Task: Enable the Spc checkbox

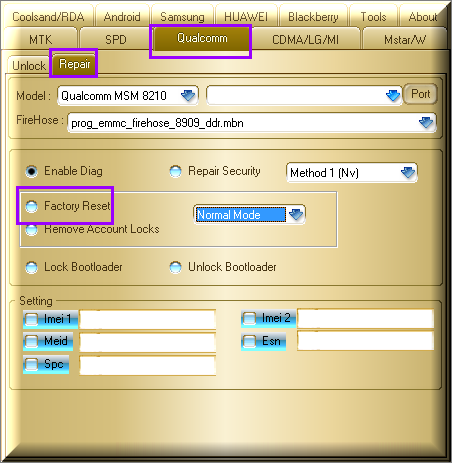Action: pyautogui.click(x=32, y=364)
